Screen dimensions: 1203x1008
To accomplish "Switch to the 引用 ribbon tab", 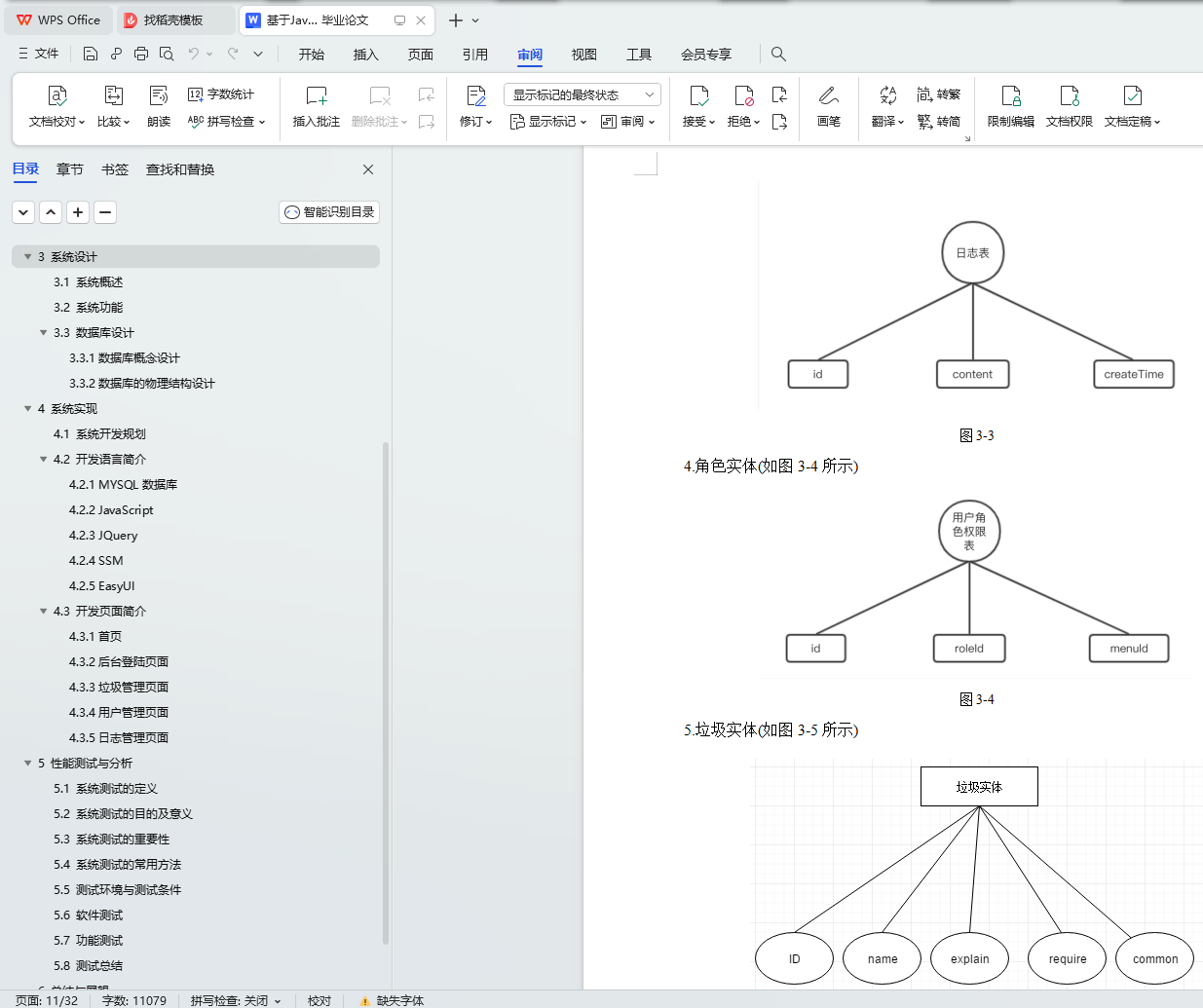I will point(475,55).
